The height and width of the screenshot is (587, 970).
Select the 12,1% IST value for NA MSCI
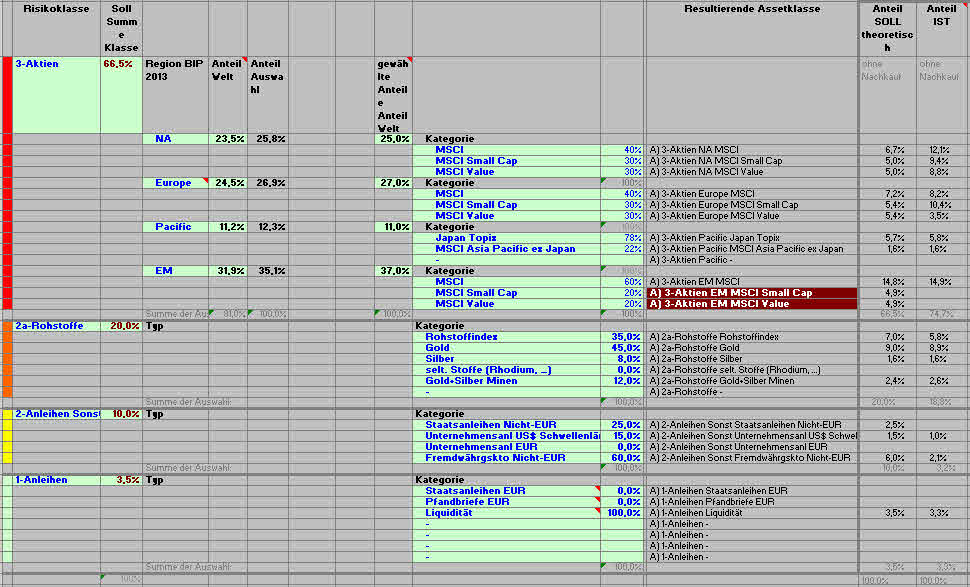(x=942, y=150)
